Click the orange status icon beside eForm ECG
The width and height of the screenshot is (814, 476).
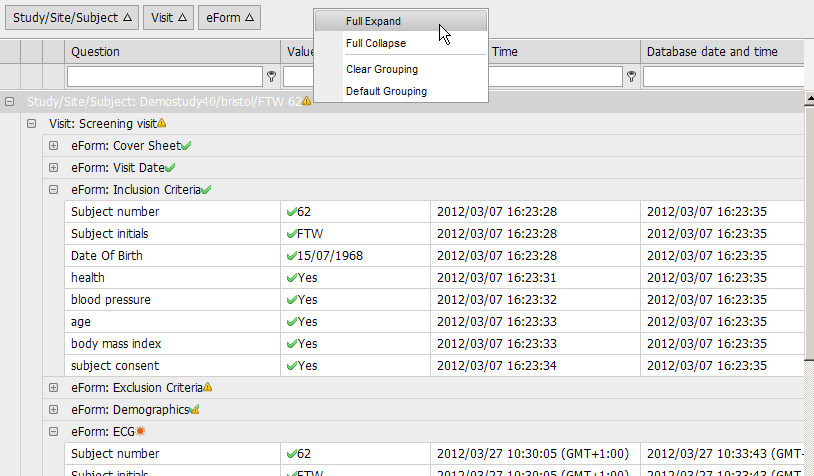(141, 431)
